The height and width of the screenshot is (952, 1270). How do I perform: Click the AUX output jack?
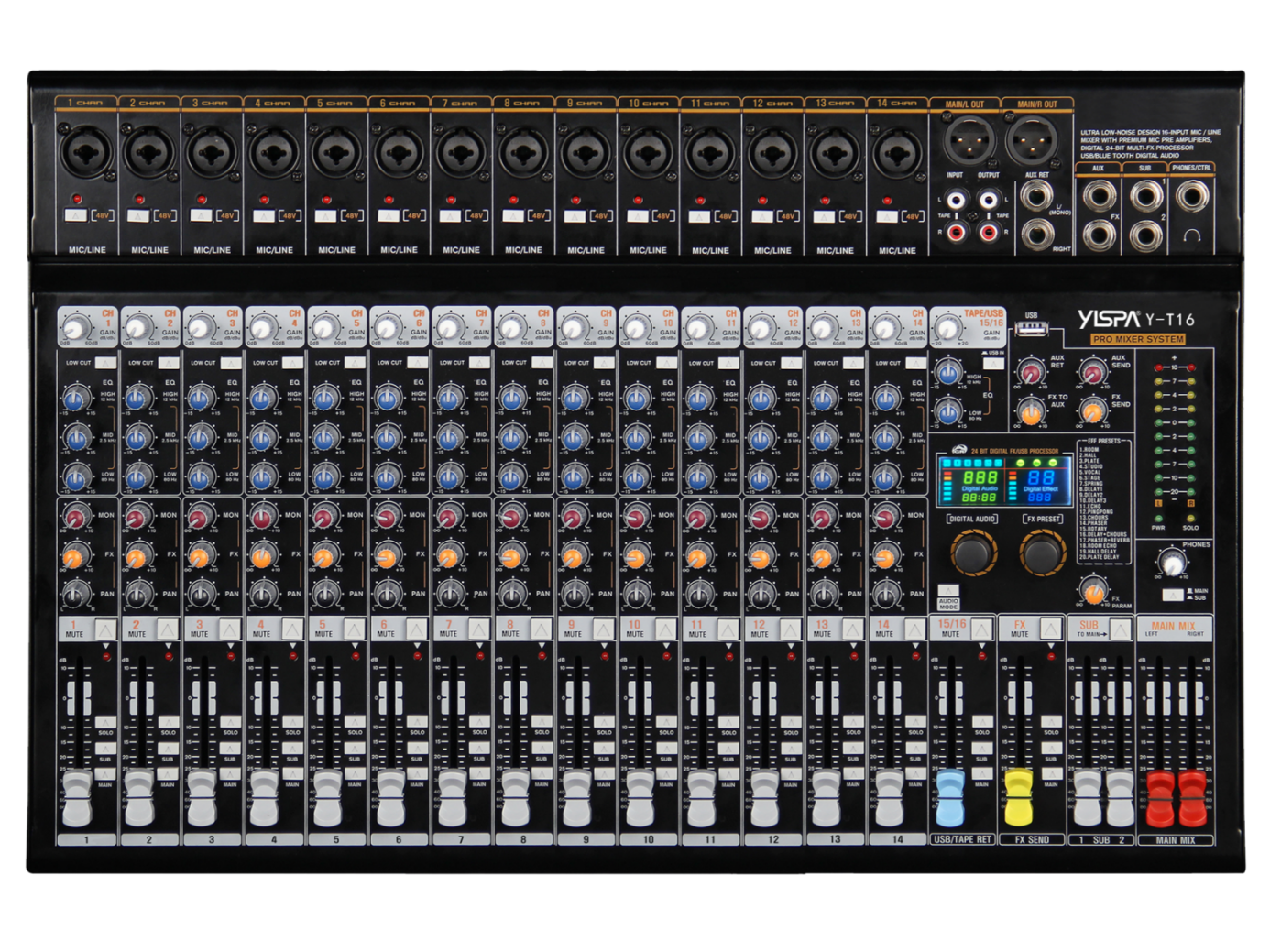click(x=1099, y=195)
